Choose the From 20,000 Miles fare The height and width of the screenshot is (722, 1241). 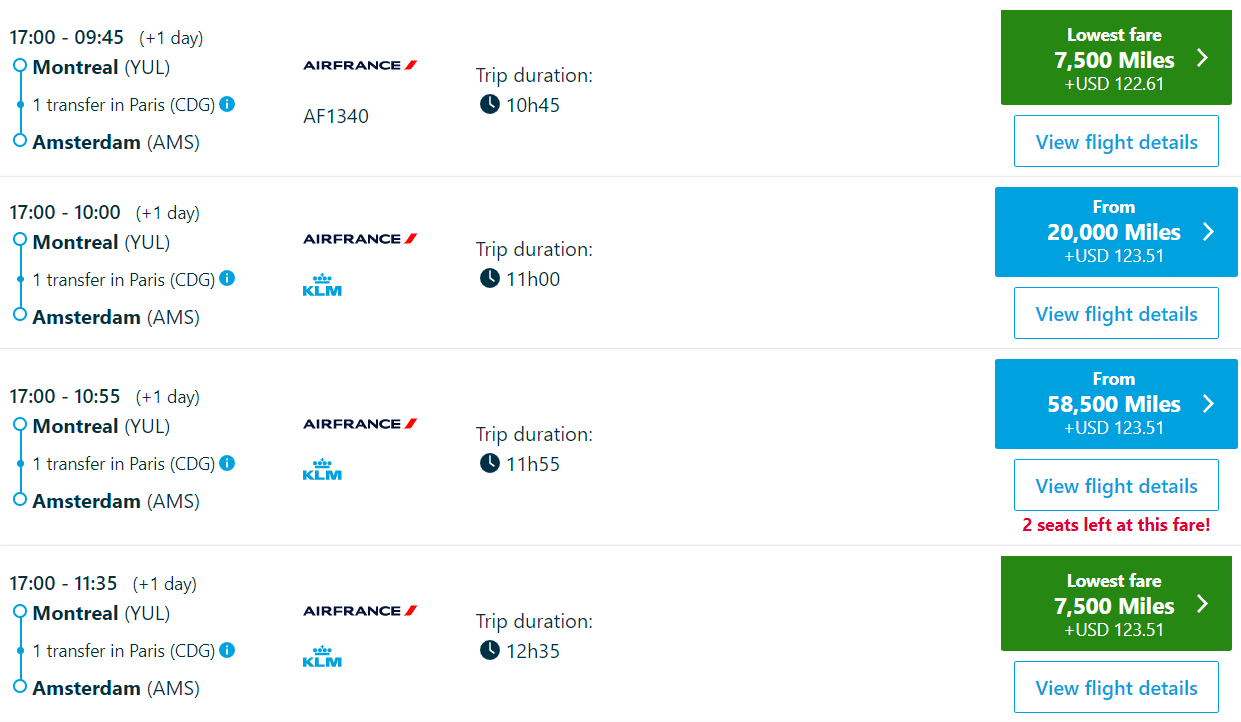(x=1116, y=232)
